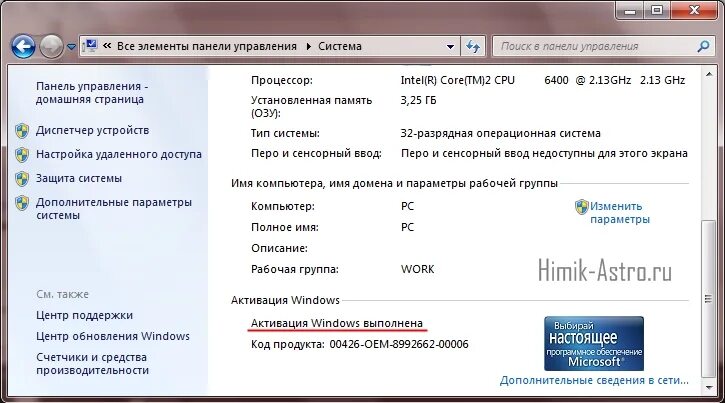Minimize the System window
This screenshot has height=403, width=725.
630,10
